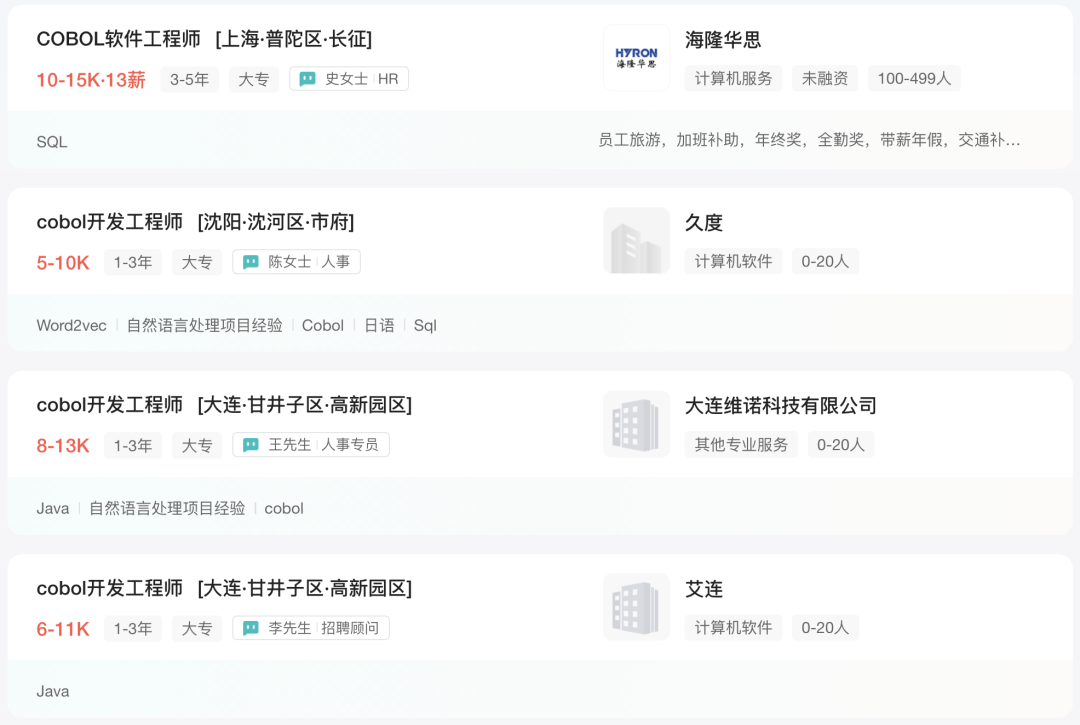The image size is (1080, 725).
Task: Click the chat icon next to 史女士 HR
Action: coord(307,79)
